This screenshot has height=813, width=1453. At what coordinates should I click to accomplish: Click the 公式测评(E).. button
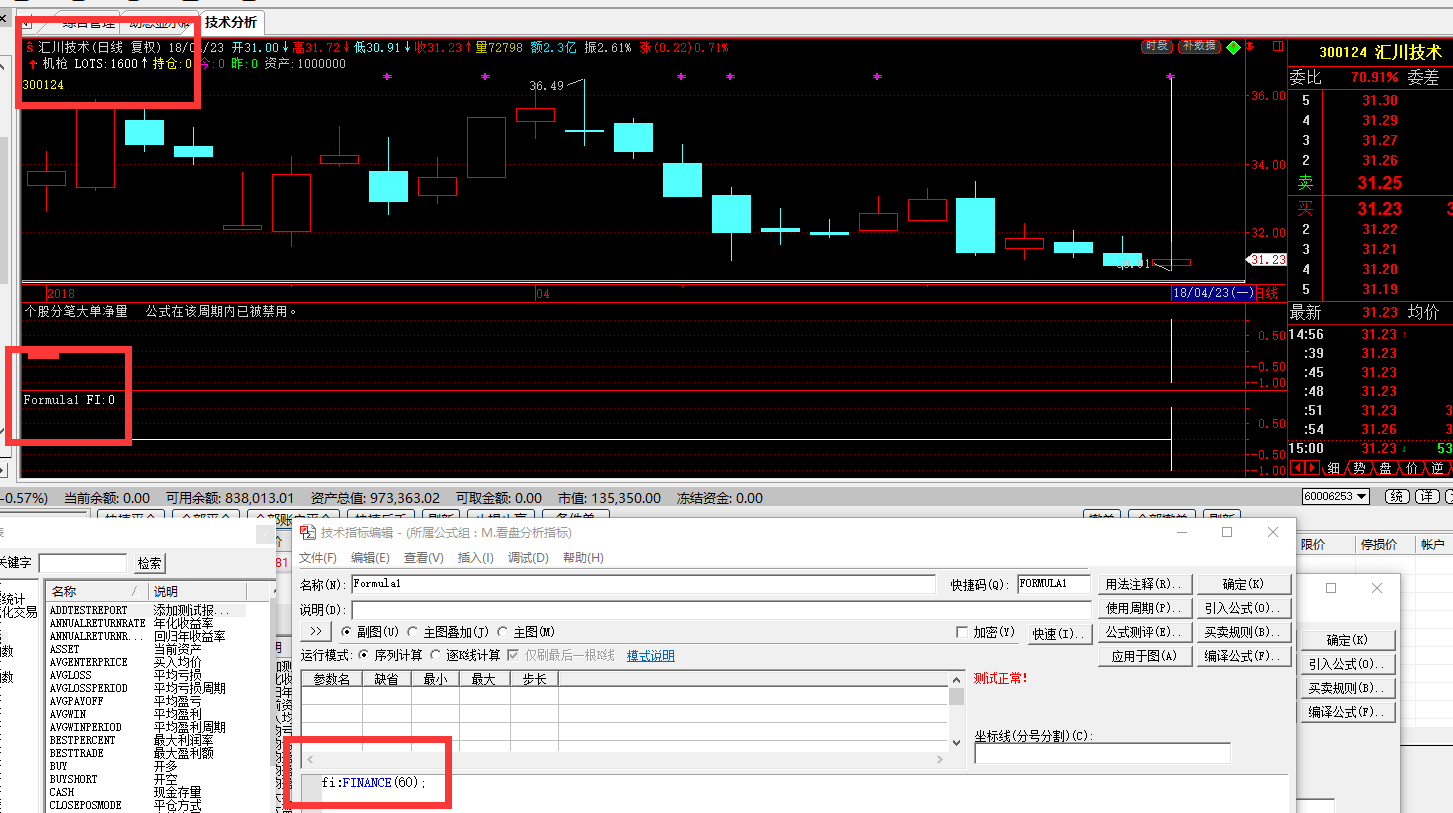(1144, 632)
